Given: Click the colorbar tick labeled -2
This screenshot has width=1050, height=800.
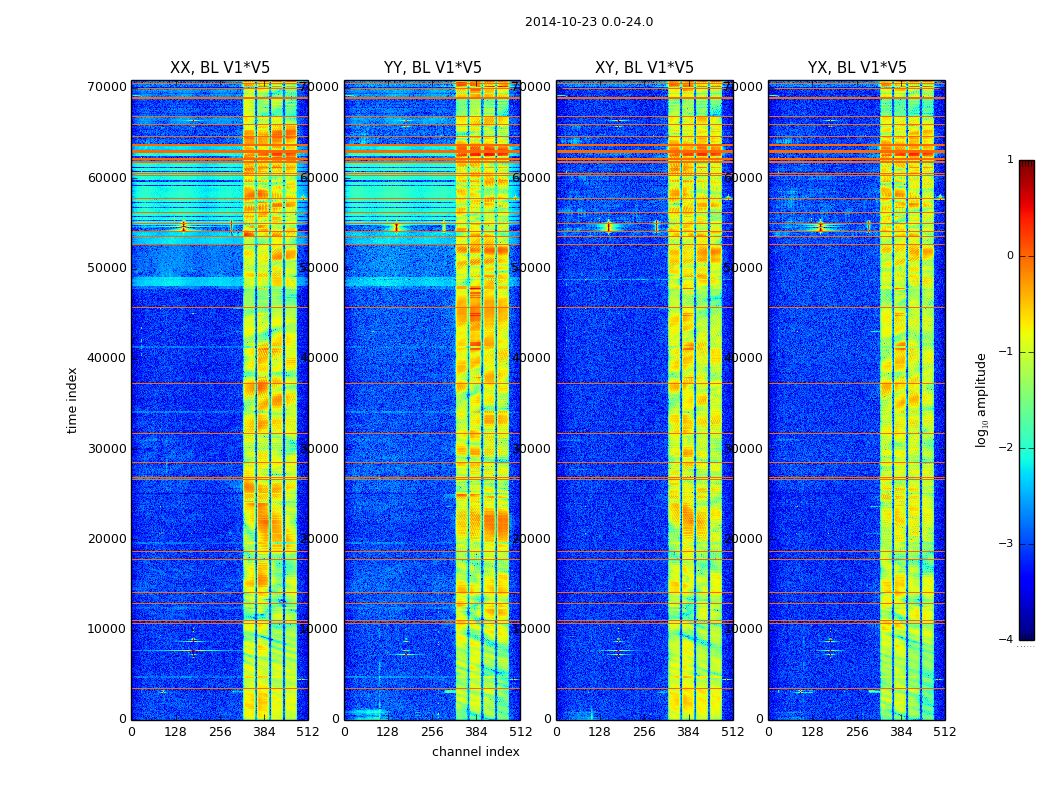Looking at the screenshot, I should click(x=1010, y=448).
